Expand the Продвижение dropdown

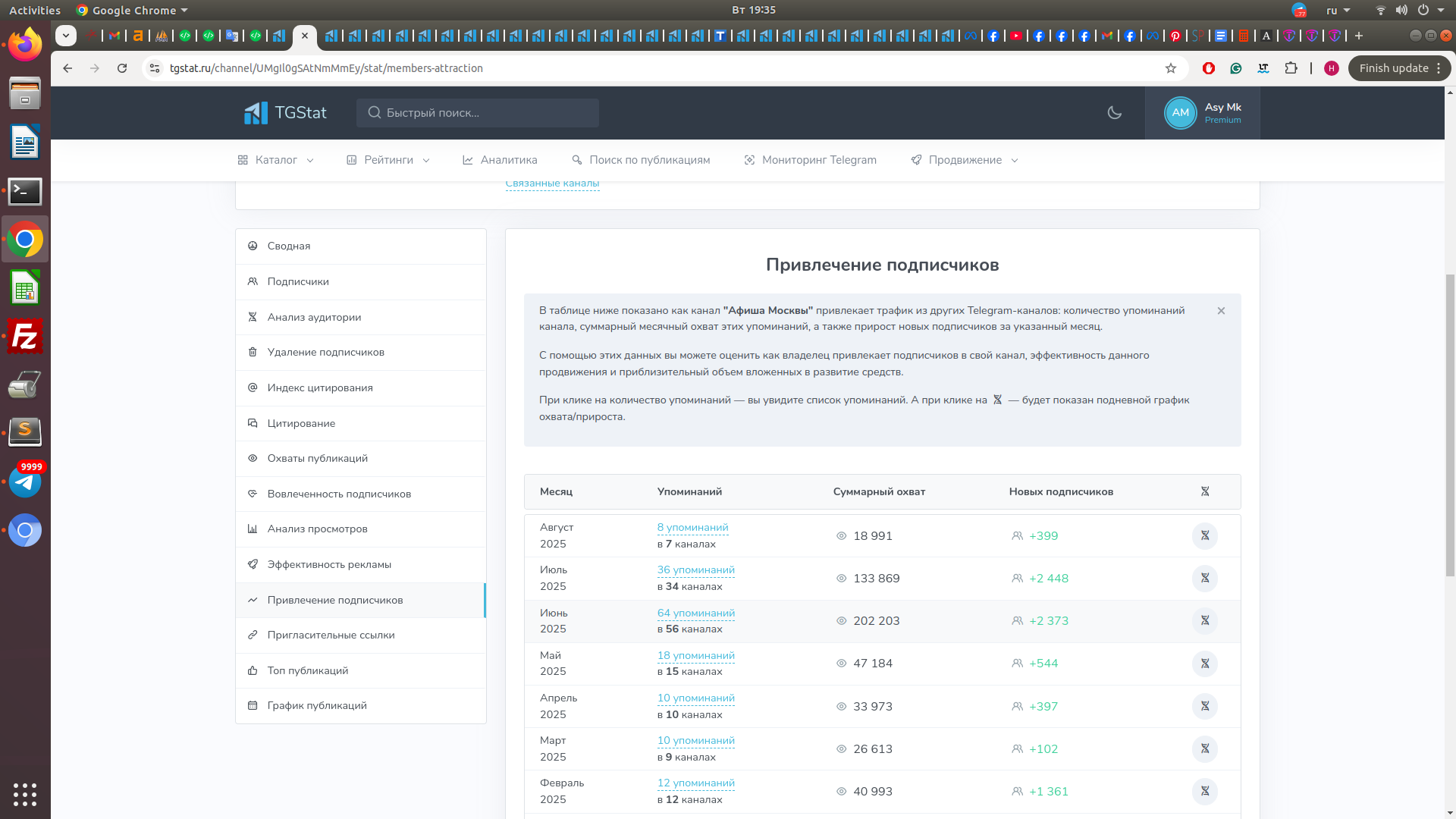point(965,160)
